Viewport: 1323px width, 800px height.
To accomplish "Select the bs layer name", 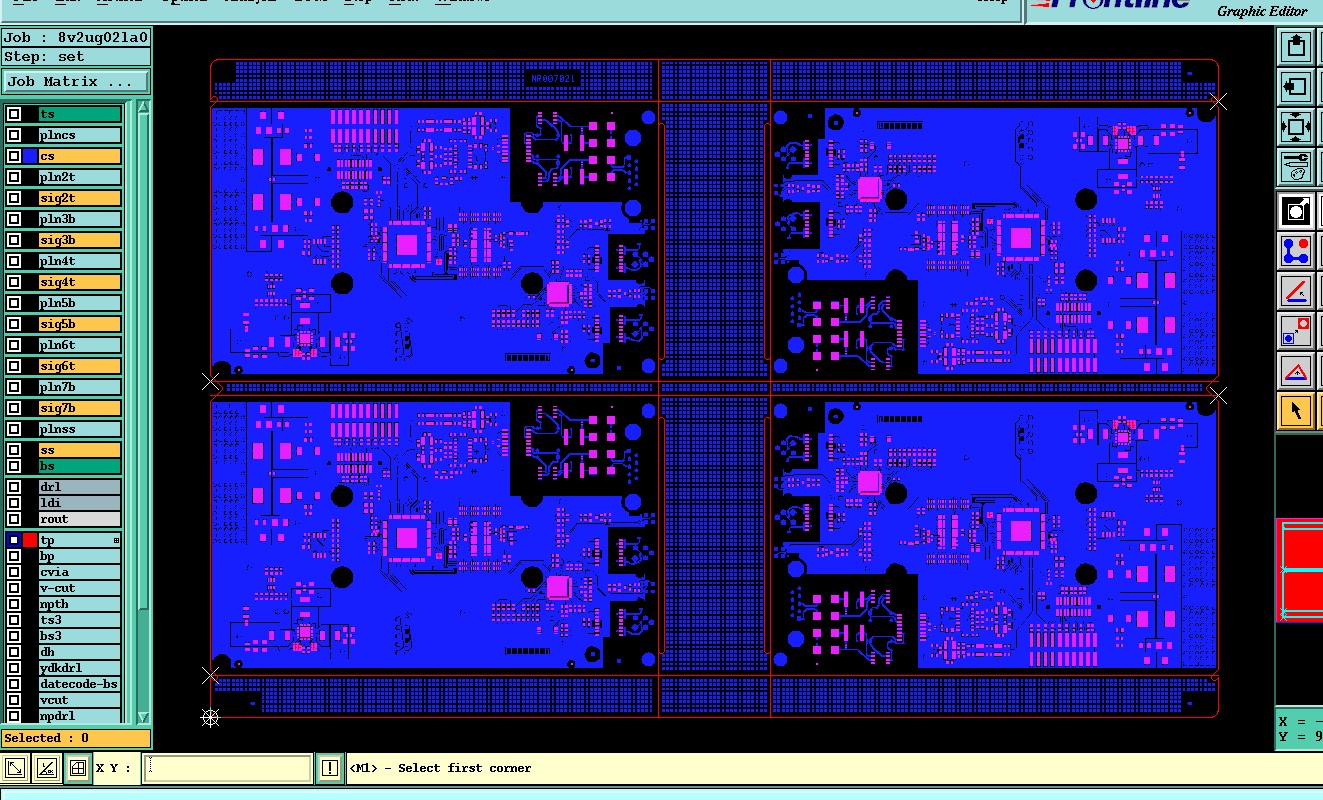I will [80, 466].
